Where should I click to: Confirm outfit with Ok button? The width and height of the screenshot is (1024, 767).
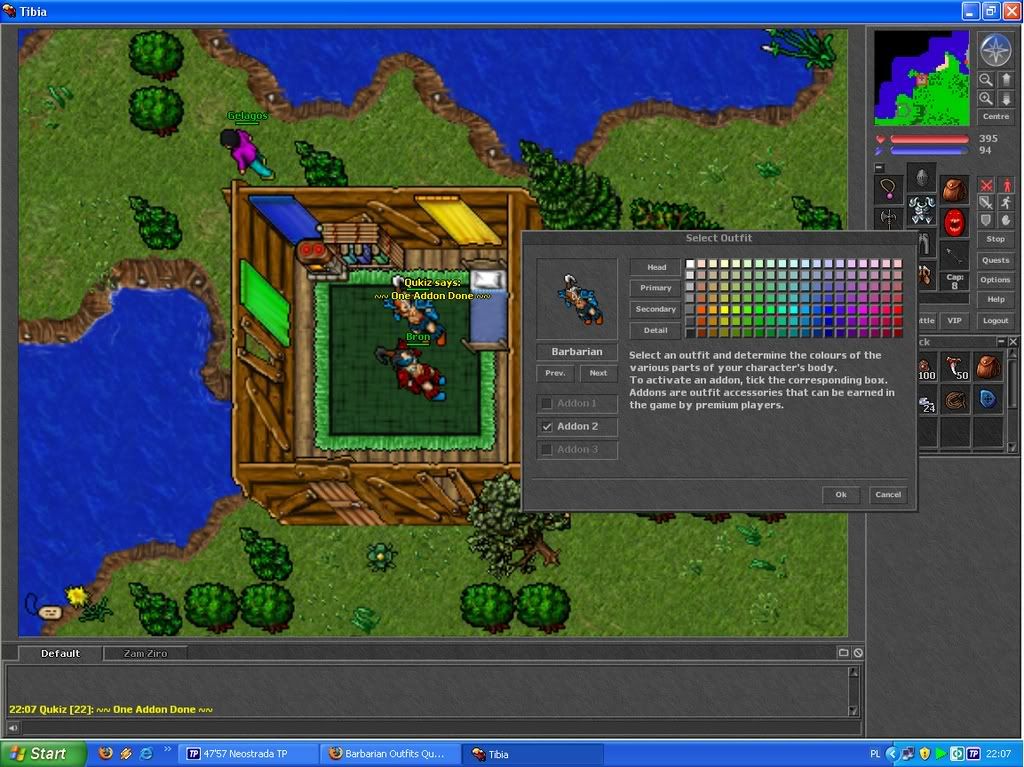841,495
